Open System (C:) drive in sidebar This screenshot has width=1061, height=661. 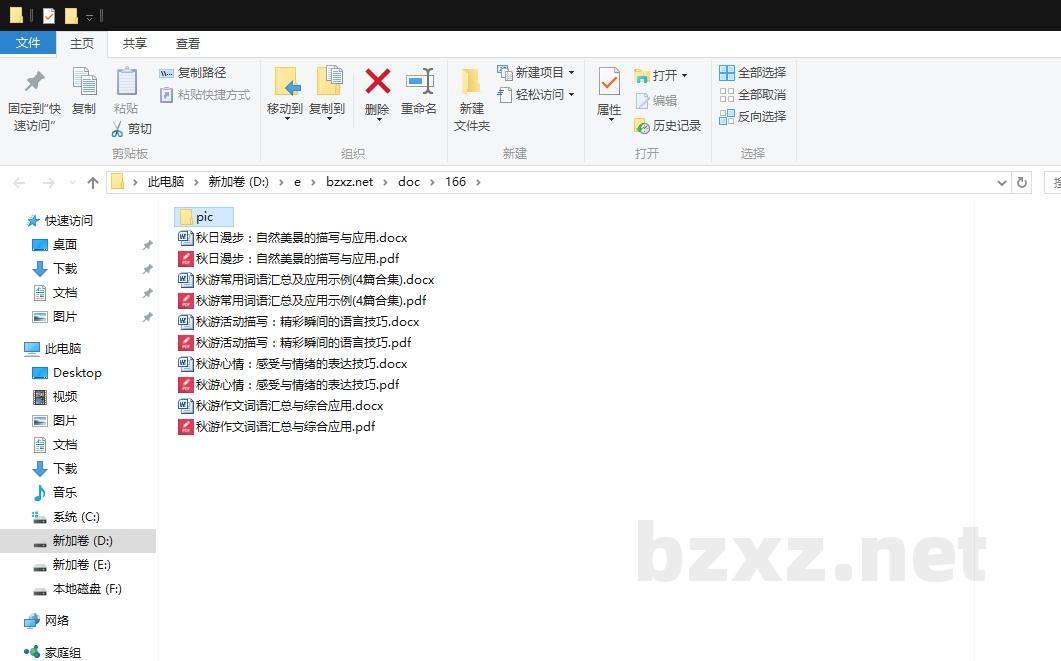point(76,517)
